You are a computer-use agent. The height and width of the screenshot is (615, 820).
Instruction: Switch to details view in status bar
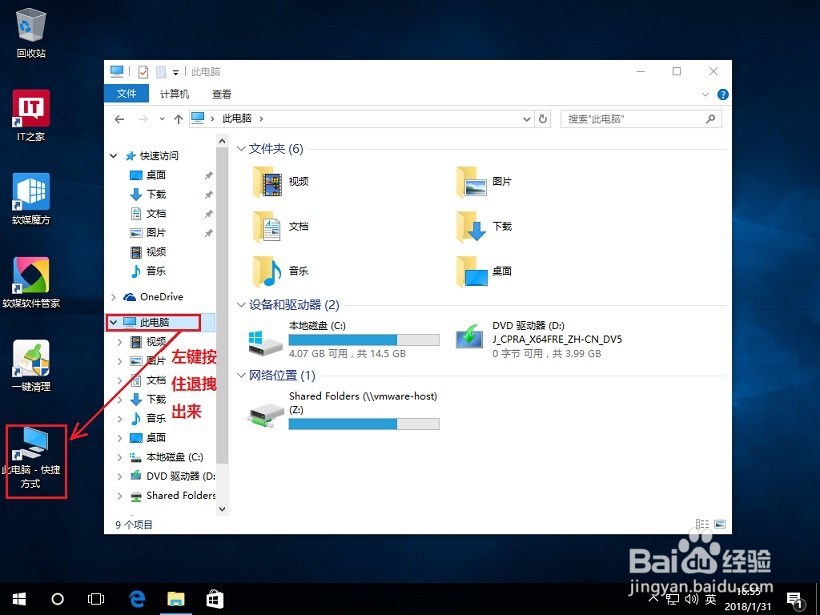point(702,523)
